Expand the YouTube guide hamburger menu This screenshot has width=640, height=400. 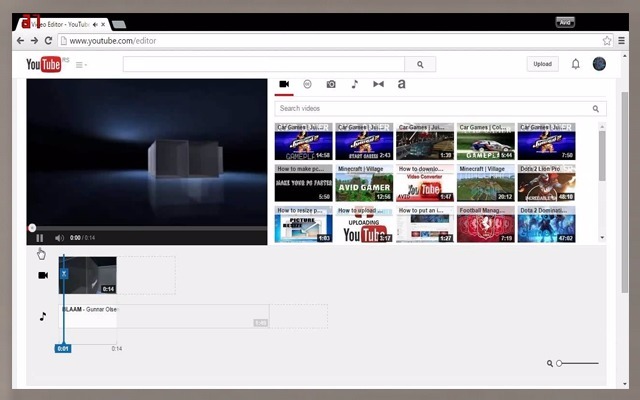click(x=80, y=65)
